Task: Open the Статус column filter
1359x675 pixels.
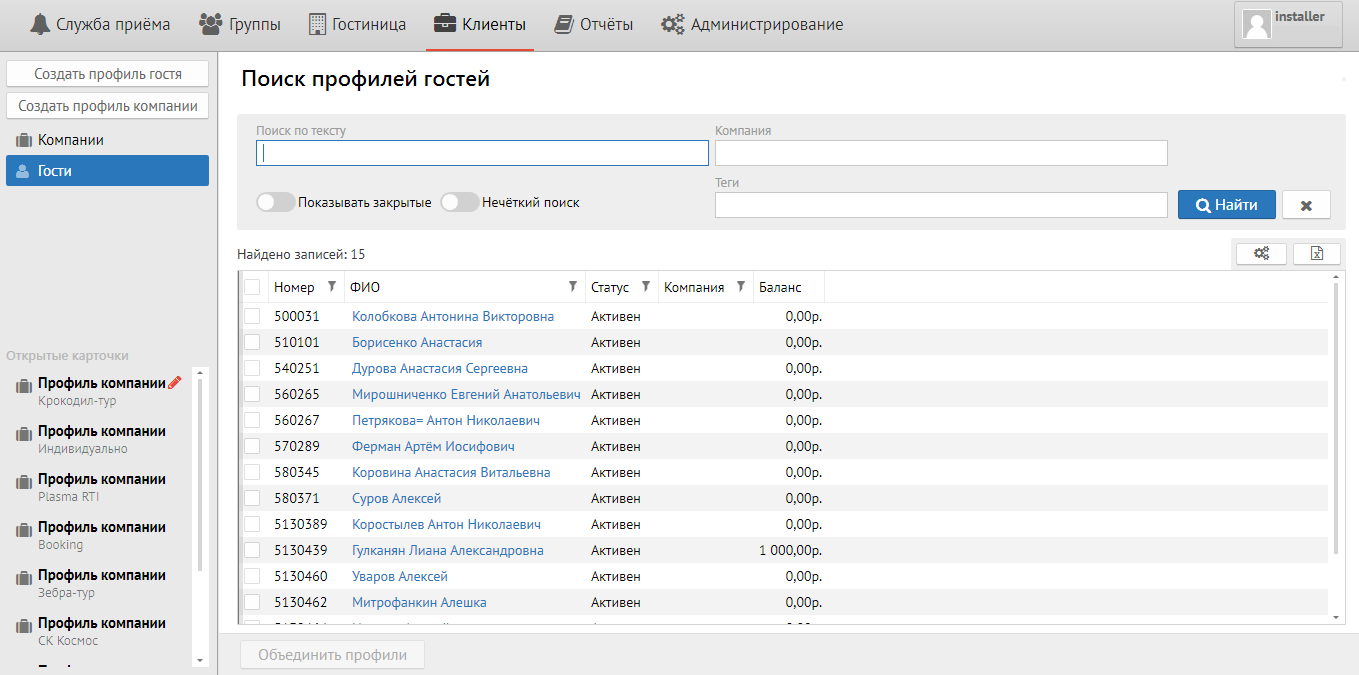Action: tap(646, 287)
